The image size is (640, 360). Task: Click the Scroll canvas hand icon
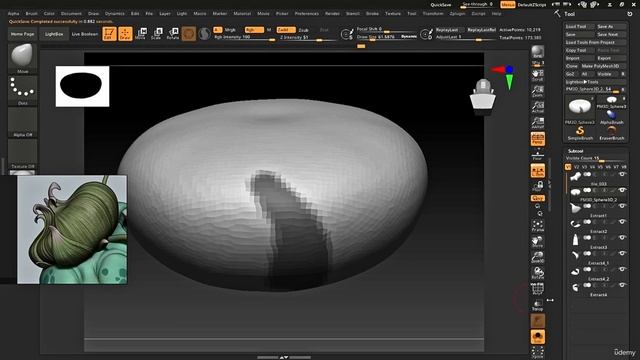coord(538,75)
